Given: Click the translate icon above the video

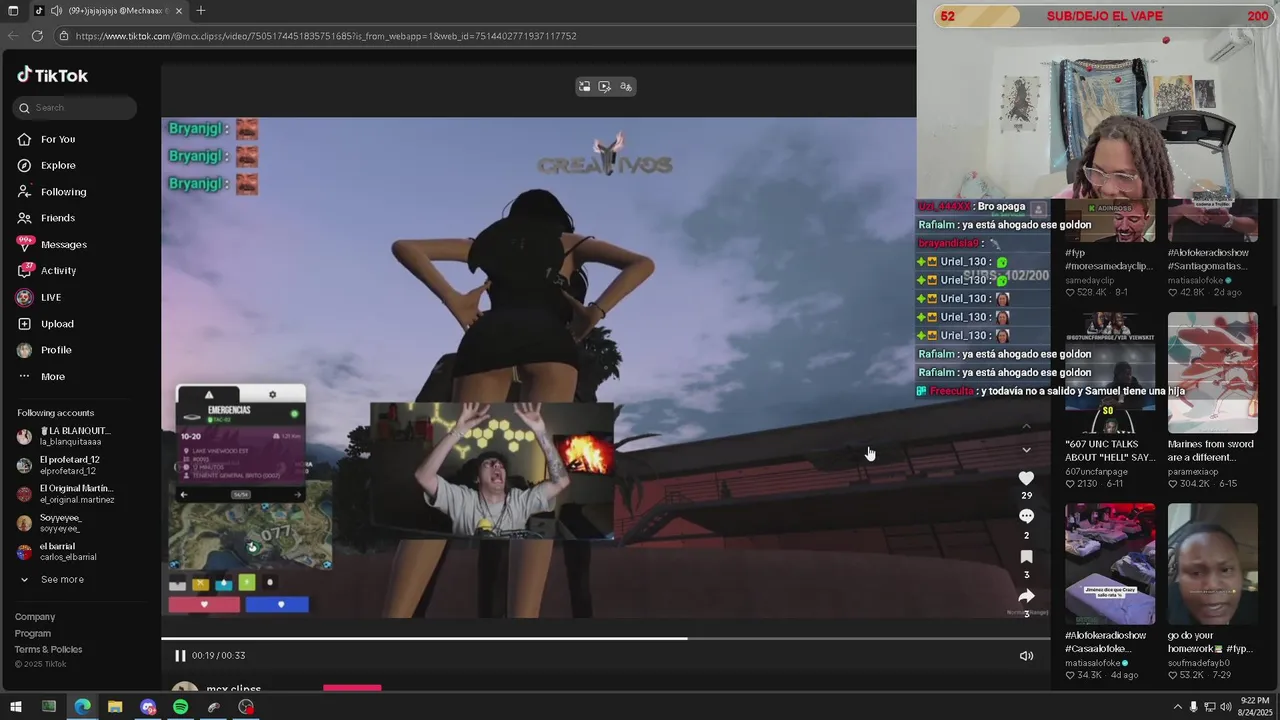Looking at the screenshot, I should (x=626, y=87).
